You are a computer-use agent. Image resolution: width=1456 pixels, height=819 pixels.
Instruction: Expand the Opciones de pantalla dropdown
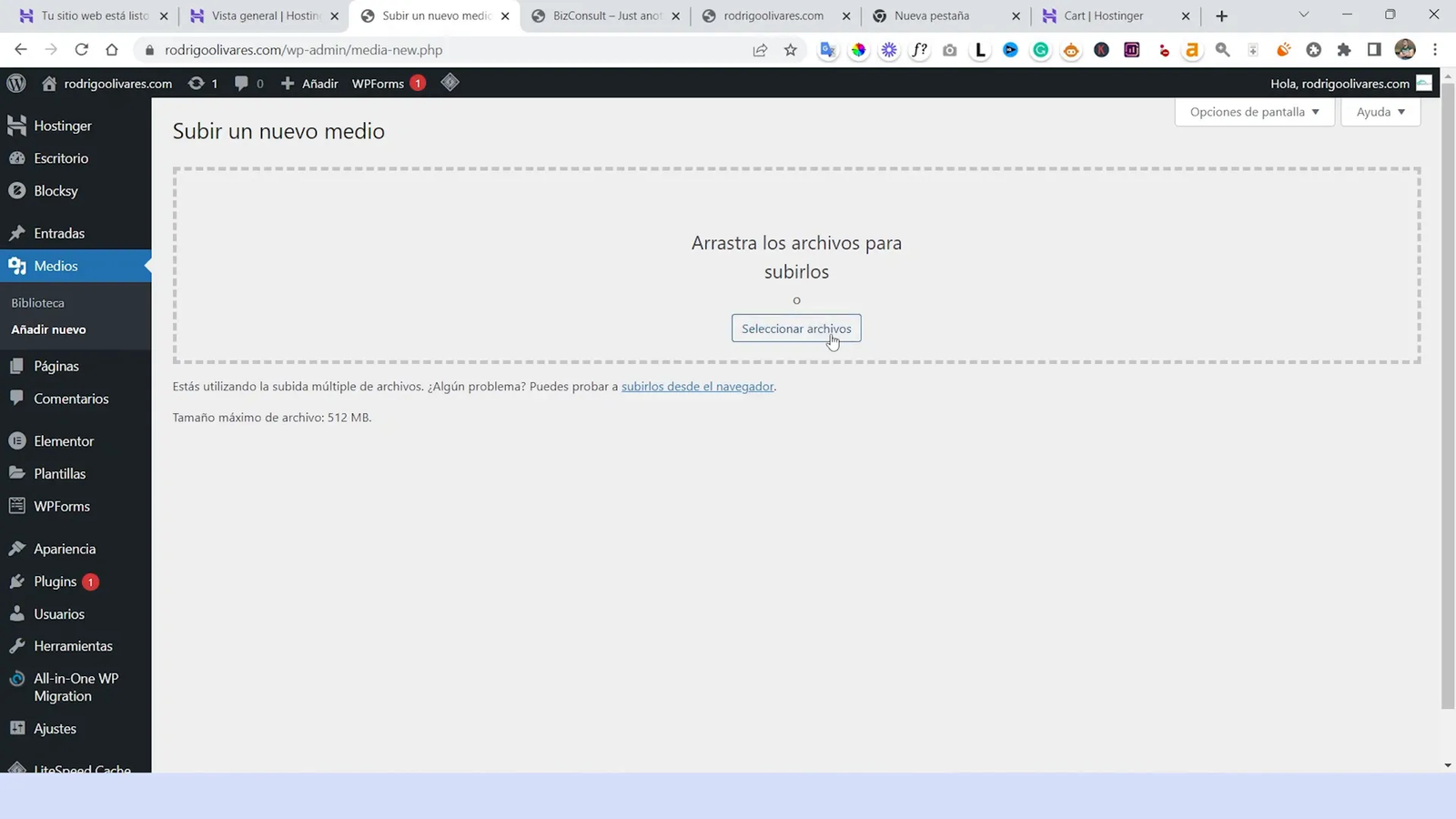[1254, 112]
